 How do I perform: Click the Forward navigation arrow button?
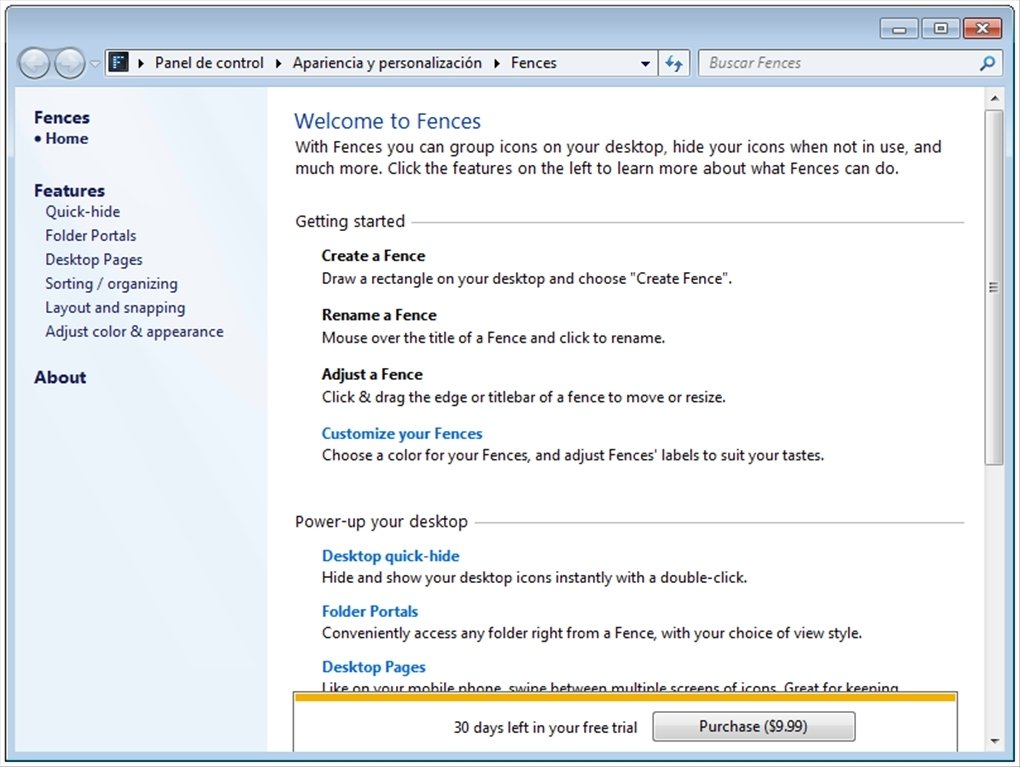point(69,63)
